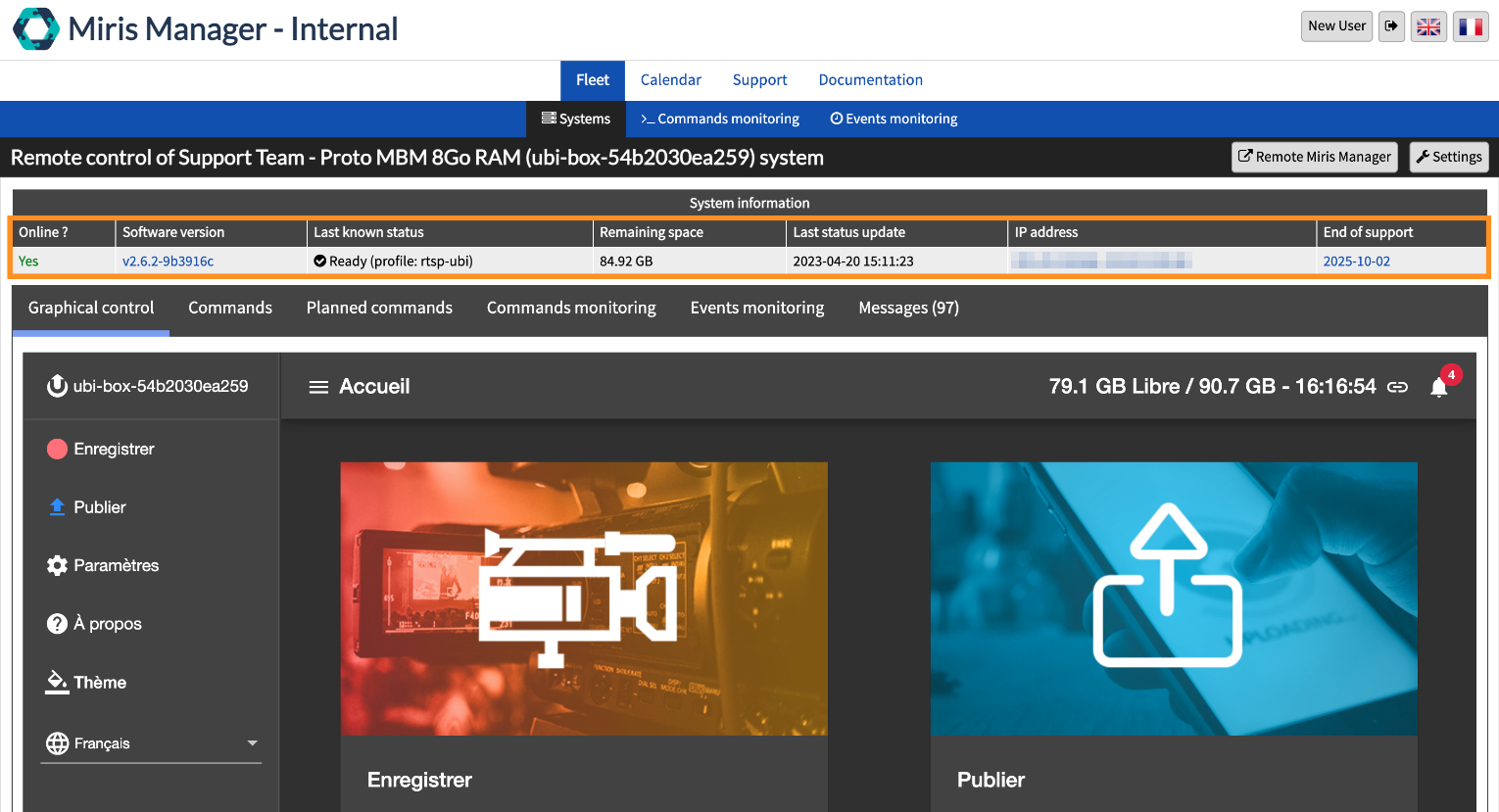The width and height of the screenshot is (1499, 812).
Task: Open the Fleet tab
Action: [x=593, y=80]
